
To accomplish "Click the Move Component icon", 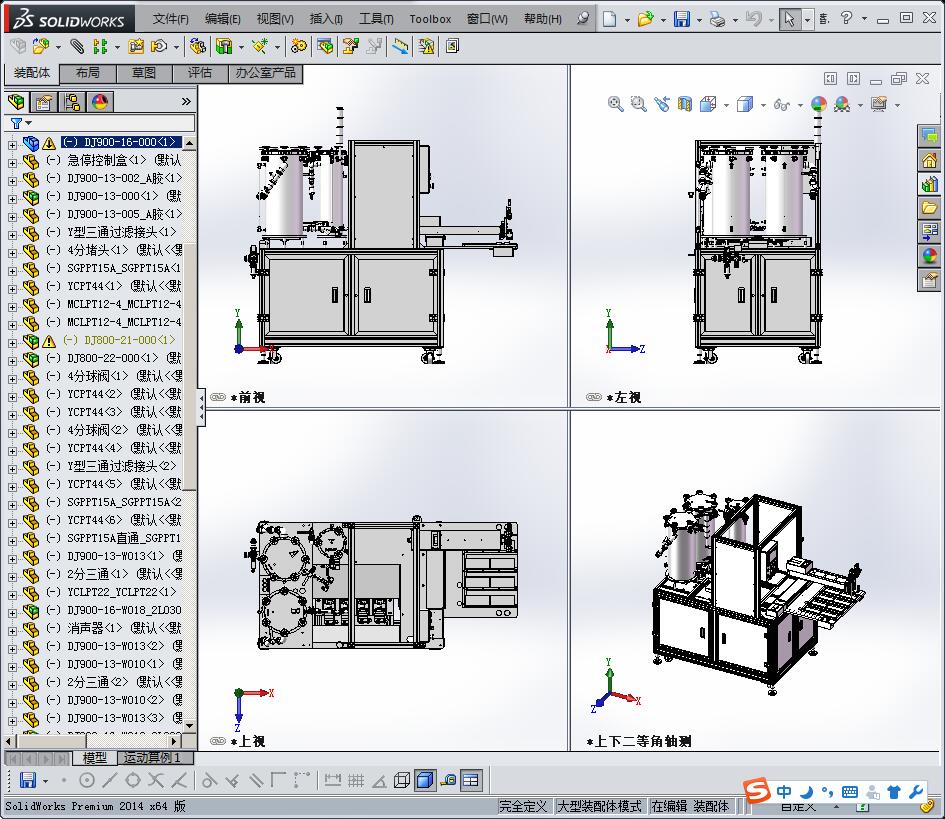I will (x=159, y=46).
